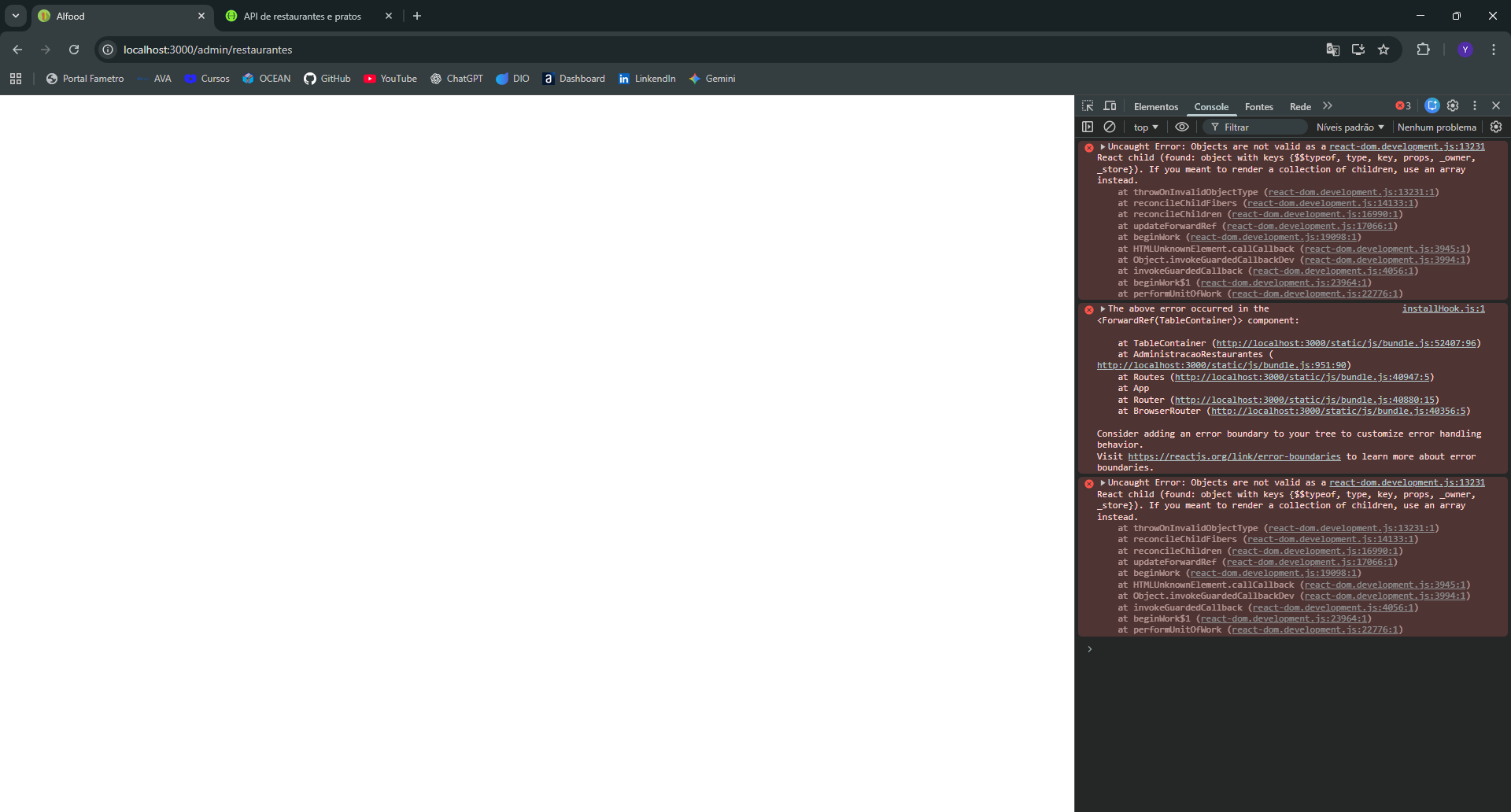Open the OCEAN bookmark
1511x812 pixels.
click(267, 79)
